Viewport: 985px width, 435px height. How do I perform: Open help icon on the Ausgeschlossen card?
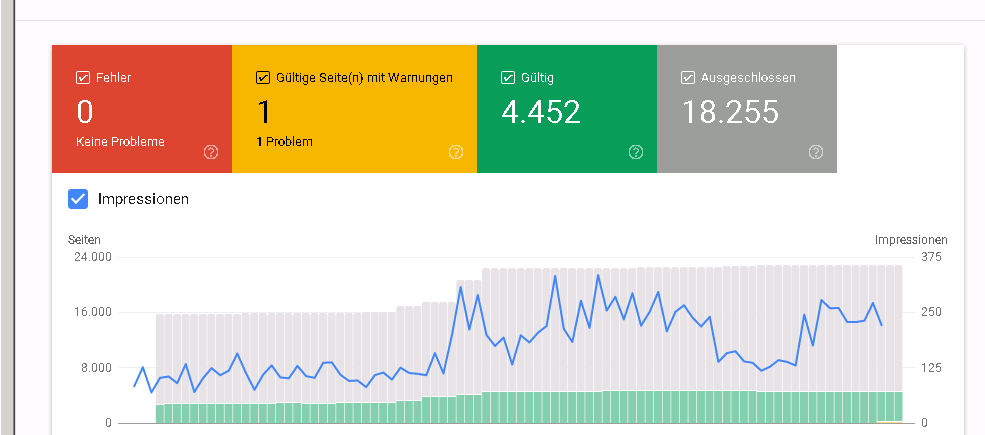(816, 152)
